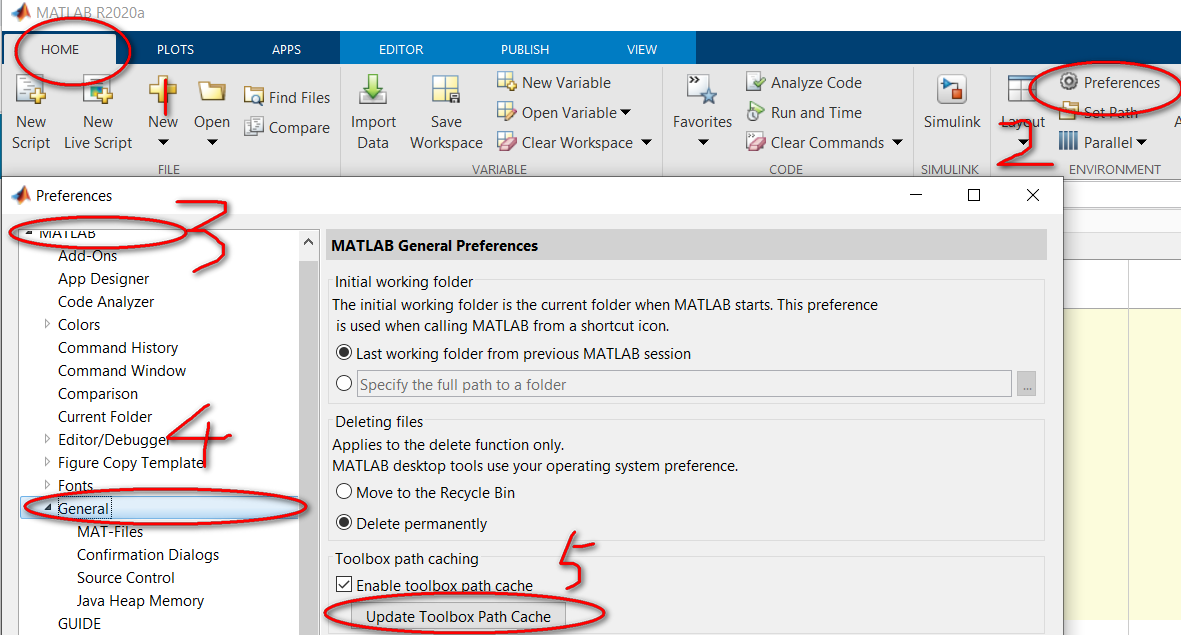Click the Clear Commands icon
The width and height of the screenshot is (1181, 635).
coord(755,142)
